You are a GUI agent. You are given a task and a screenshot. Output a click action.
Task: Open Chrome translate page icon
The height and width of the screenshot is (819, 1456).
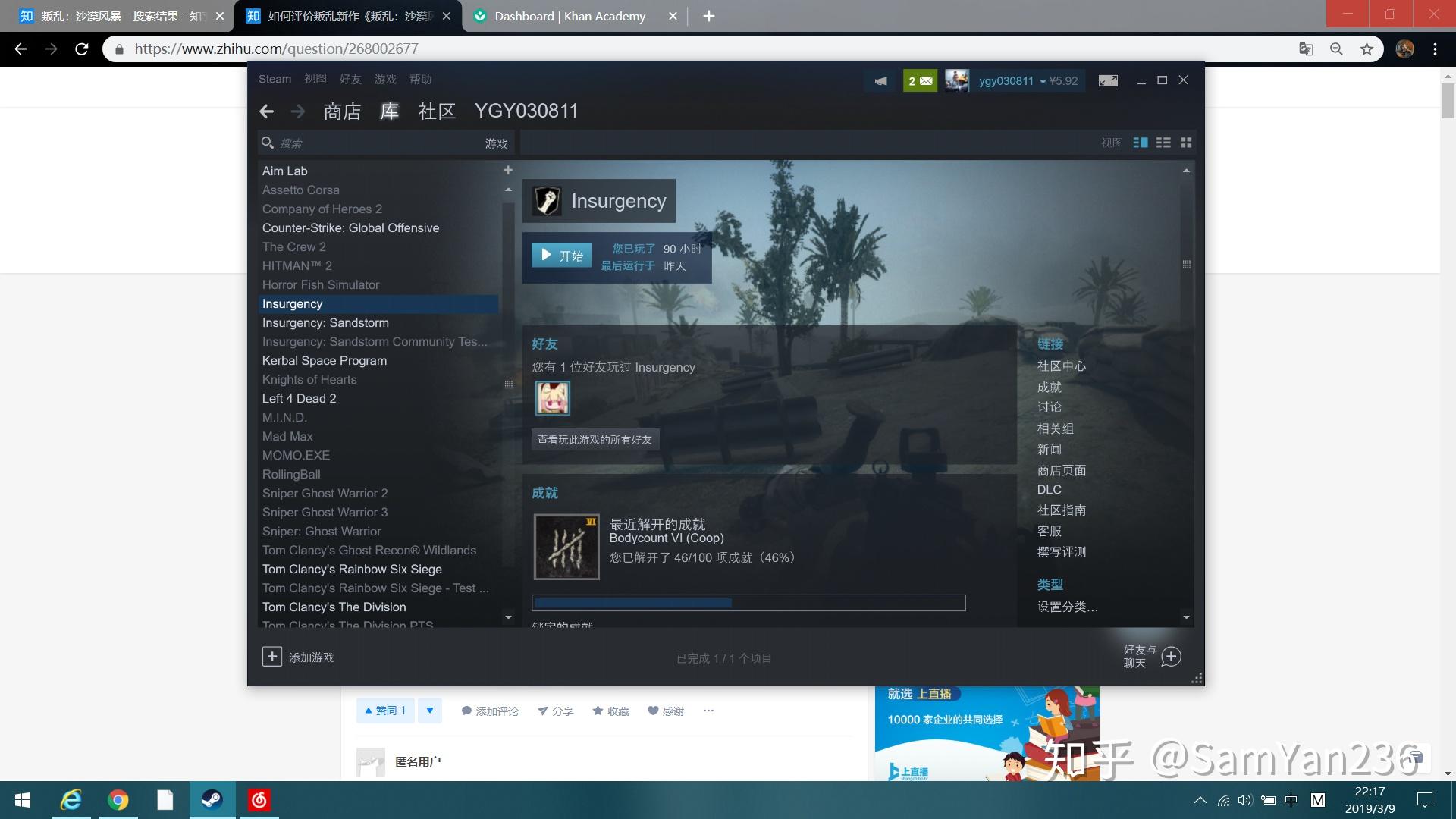pos(1306,49)
